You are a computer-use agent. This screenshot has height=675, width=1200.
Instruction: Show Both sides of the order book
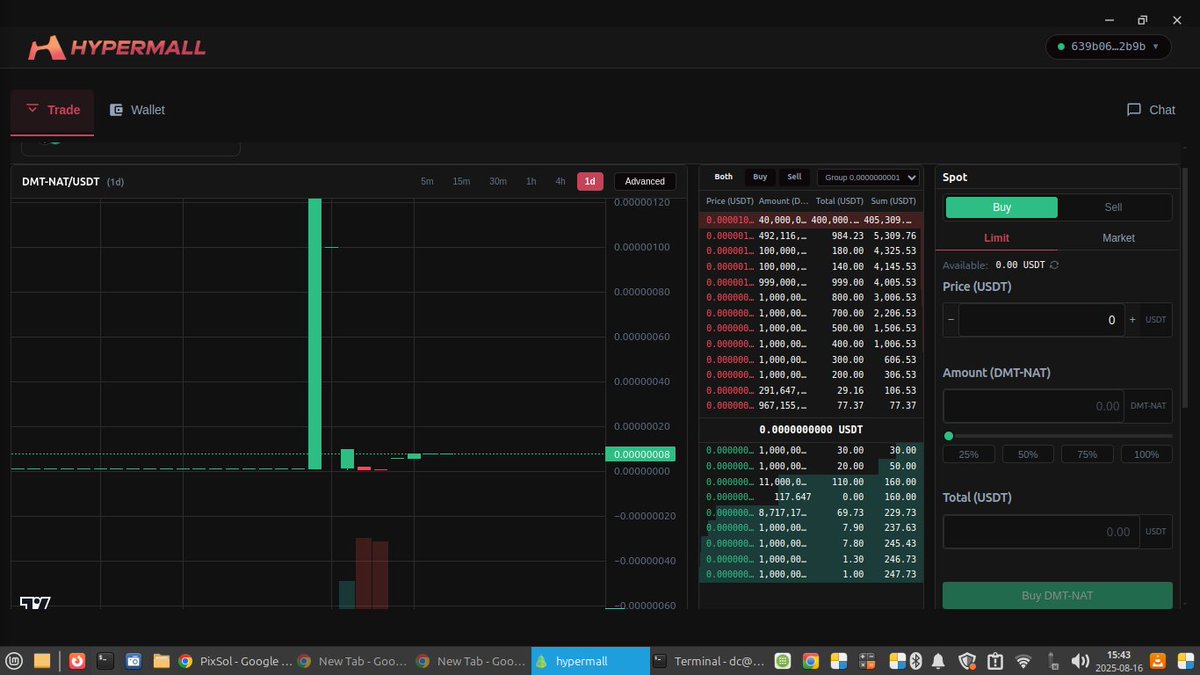coord(723,177)
